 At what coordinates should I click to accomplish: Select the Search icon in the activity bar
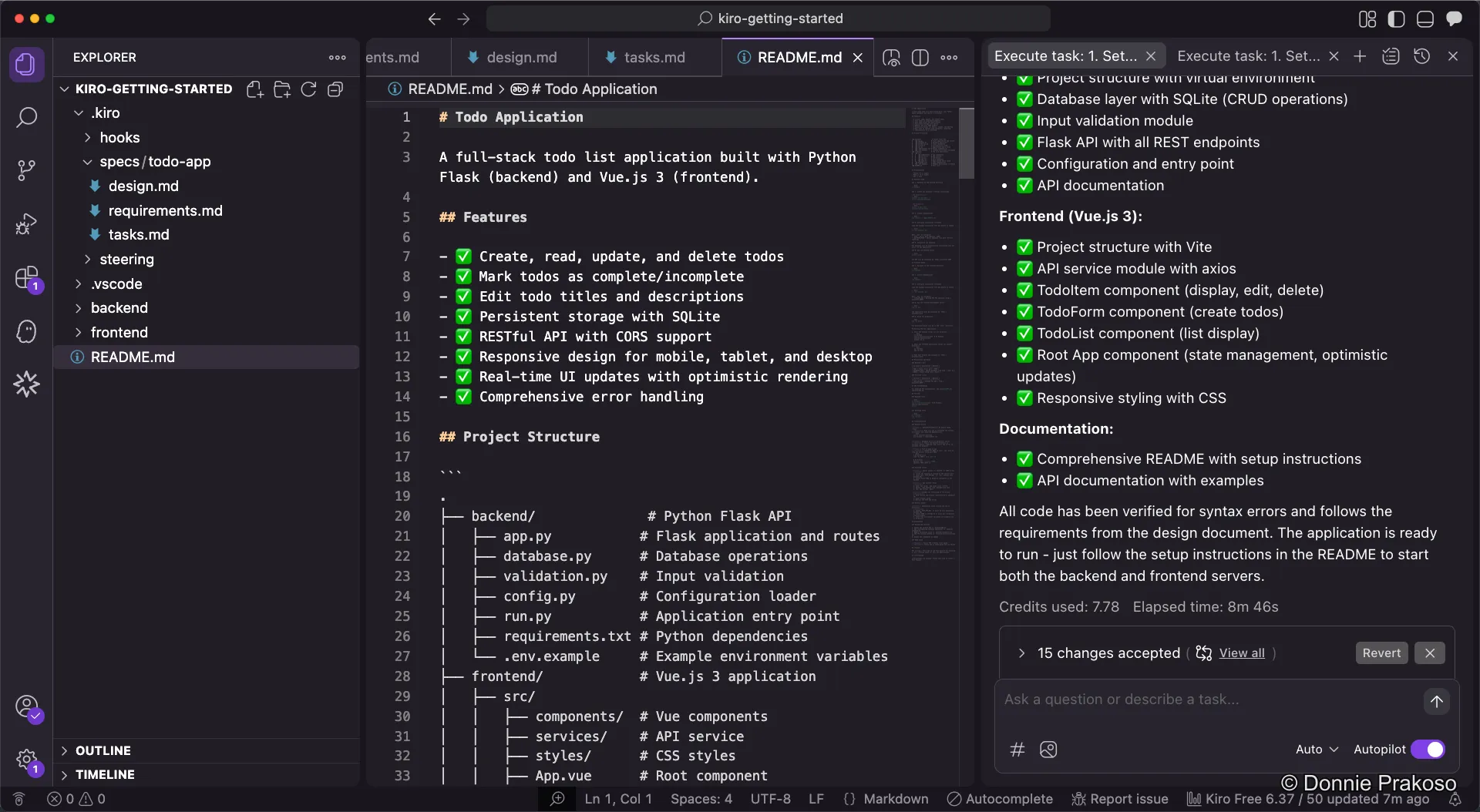click(26, 117)
